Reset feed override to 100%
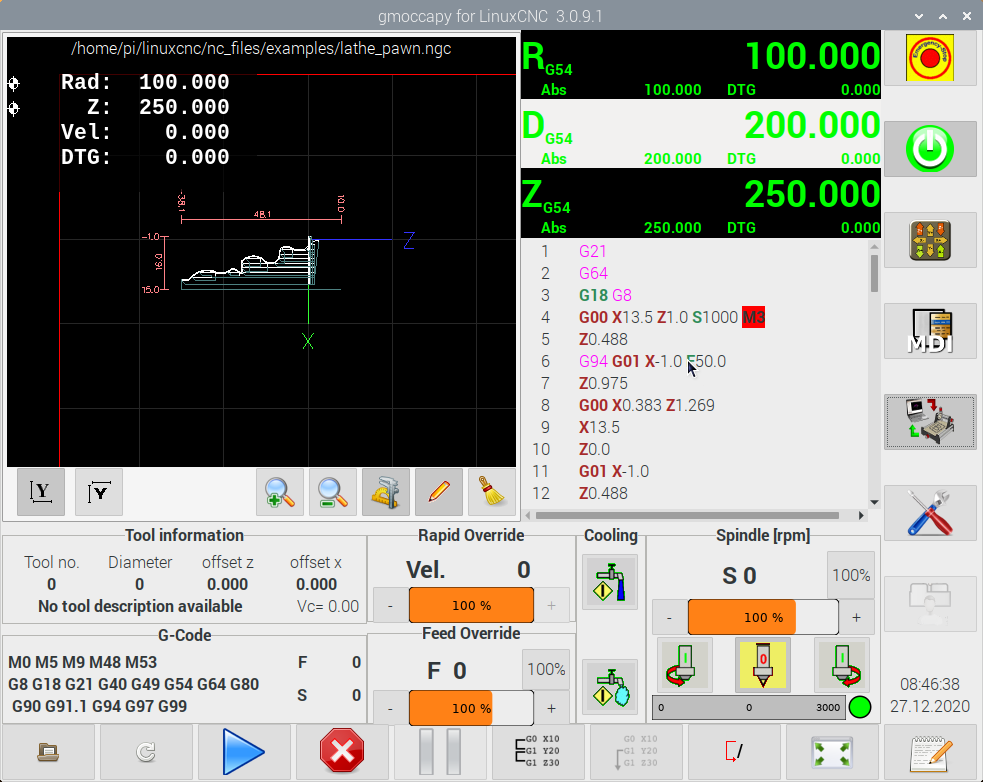 pos(546,670)
